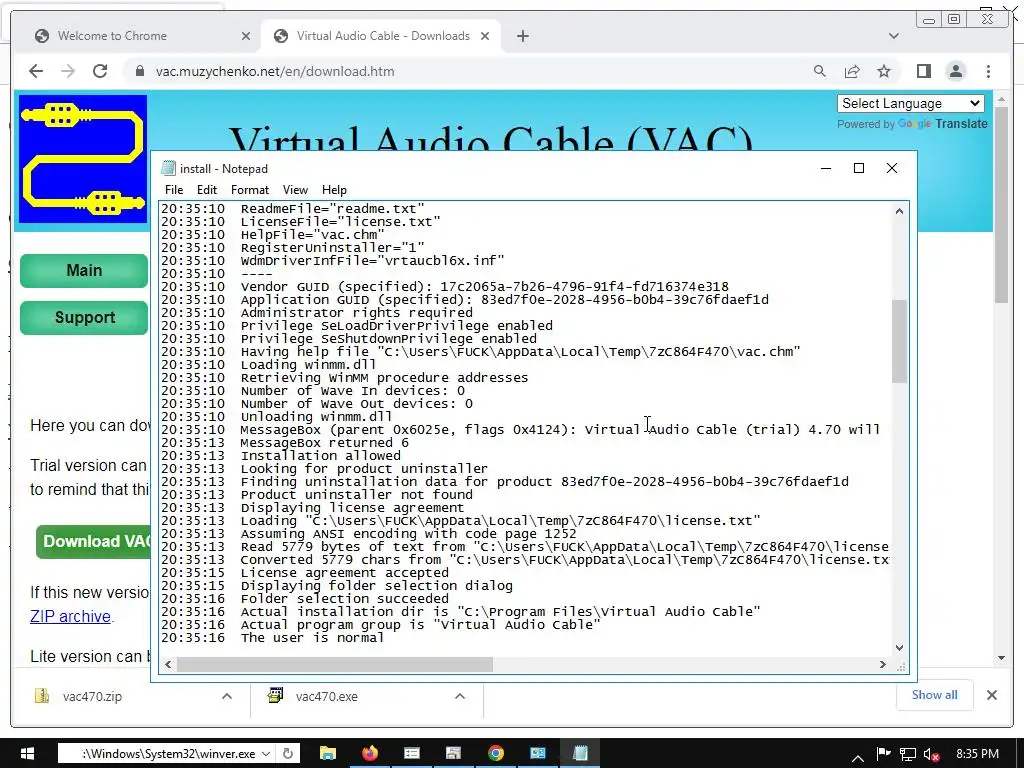Open Notepad Format menu
Image resolution: width=1024 pixels, height=768 pixels.
[x=249, y=190]
